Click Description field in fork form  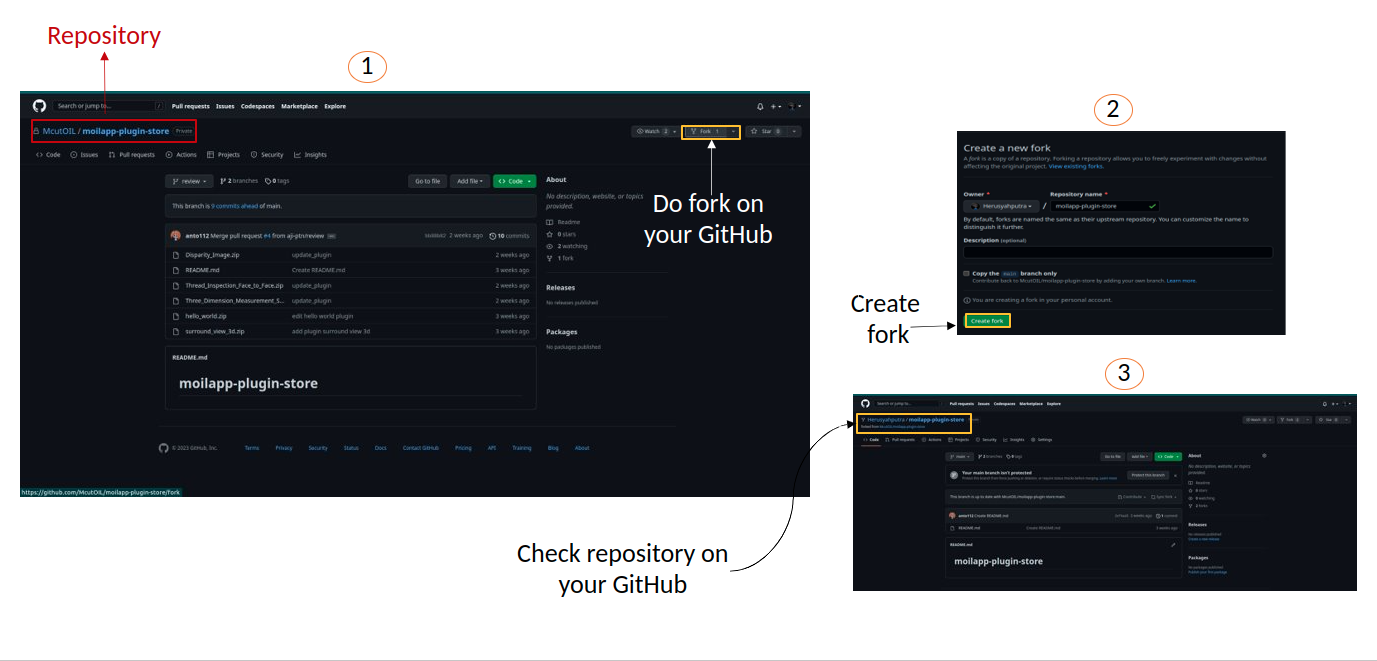[x=1118, y=252]
